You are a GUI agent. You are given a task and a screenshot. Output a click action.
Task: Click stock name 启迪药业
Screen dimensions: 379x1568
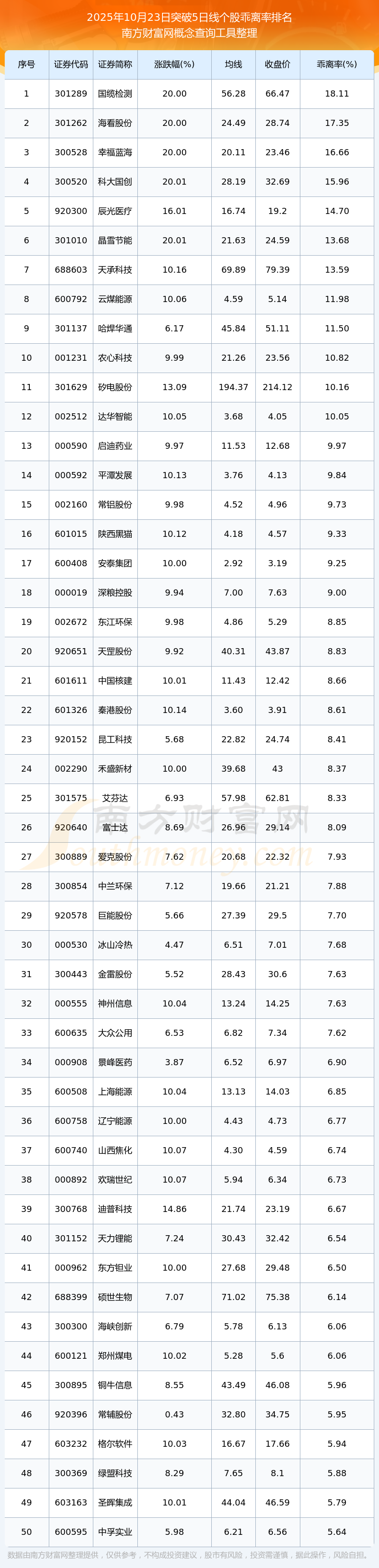coord(115,445)
